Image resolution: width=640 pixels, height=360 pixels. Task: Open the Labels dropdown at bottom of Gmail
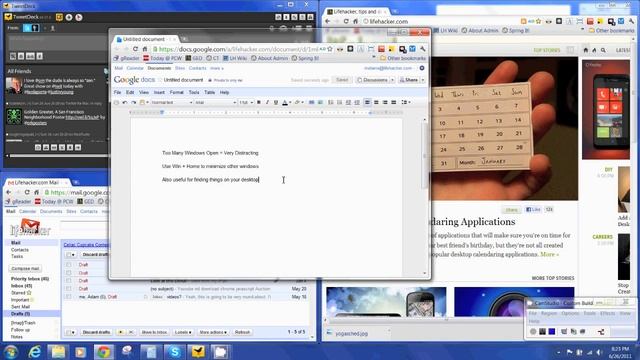click(183, 332)
